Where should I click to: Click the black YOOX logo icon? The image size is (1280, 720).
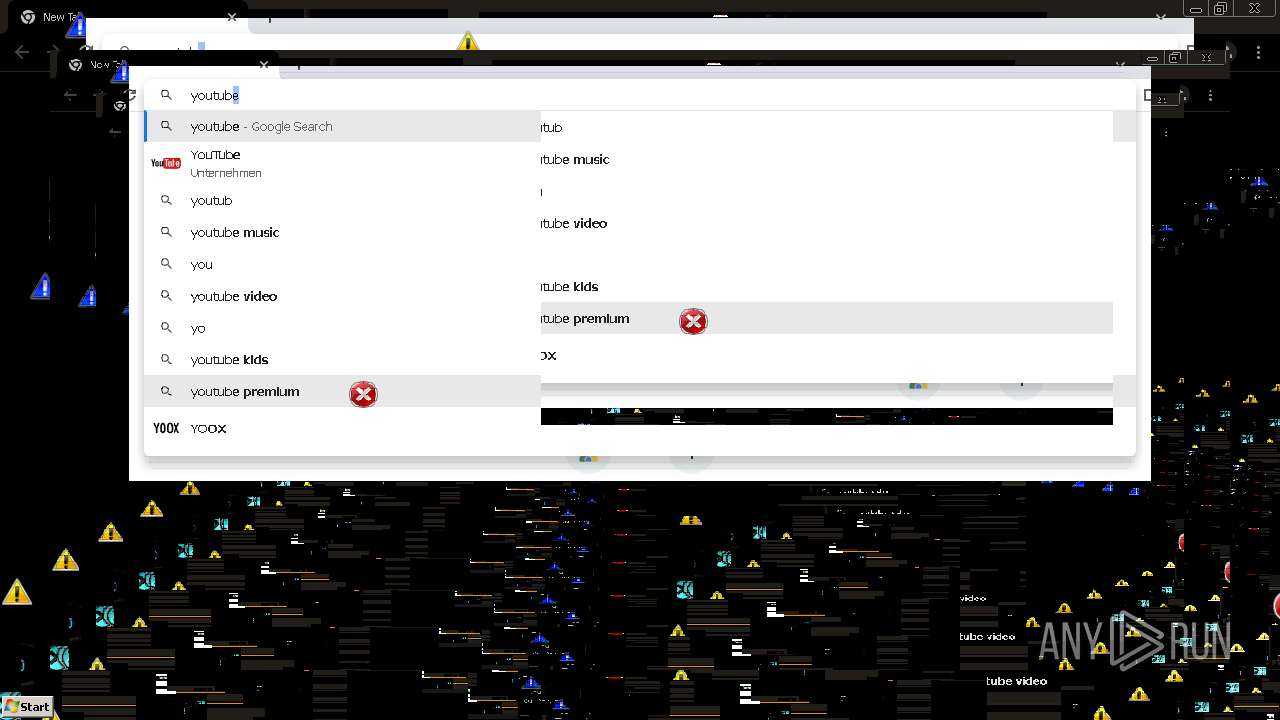[x=166, y=428]
